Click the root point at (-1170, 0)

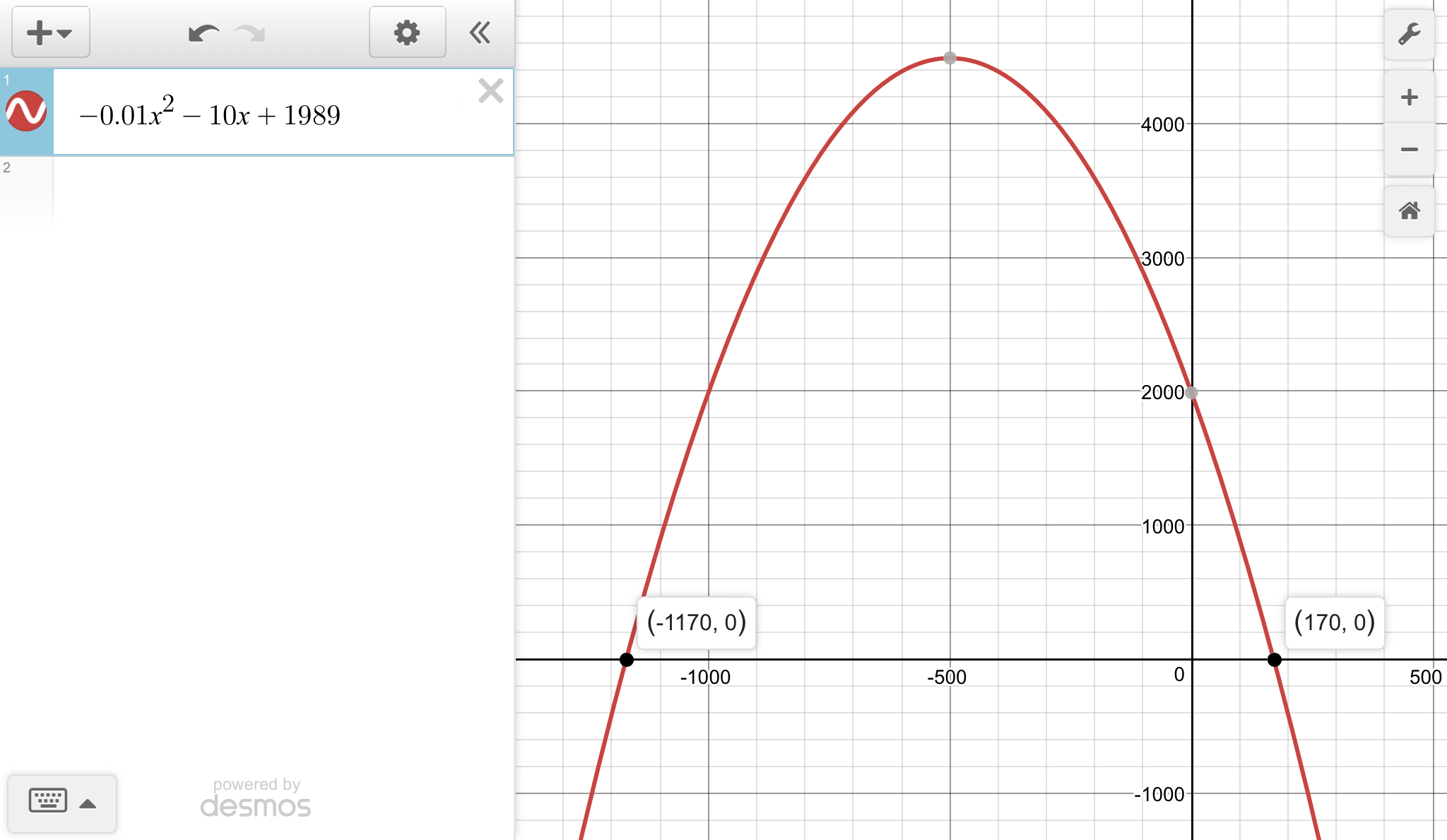(x=627, y=660)
